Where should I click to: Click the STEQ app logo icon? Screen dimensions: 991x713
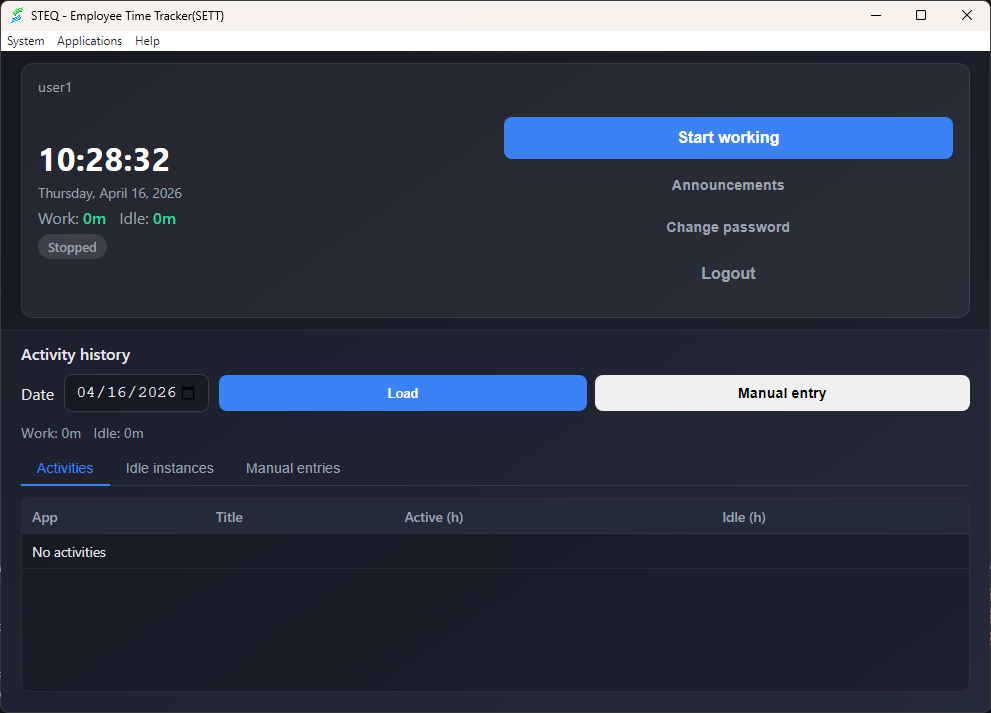(17, 15)
